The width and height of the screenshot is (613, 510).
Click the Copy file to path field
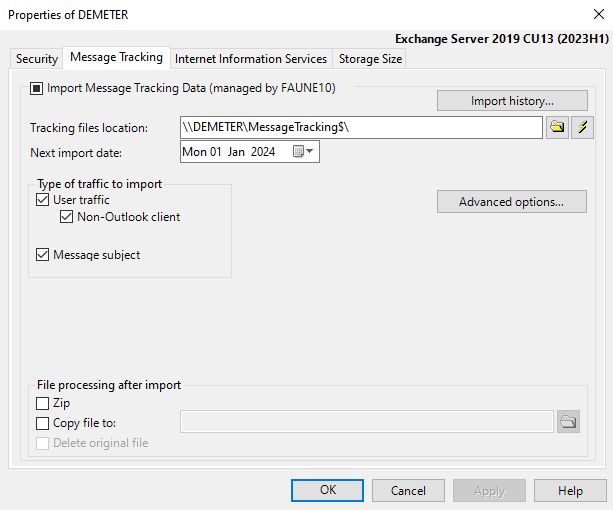[x=367, y=421]
